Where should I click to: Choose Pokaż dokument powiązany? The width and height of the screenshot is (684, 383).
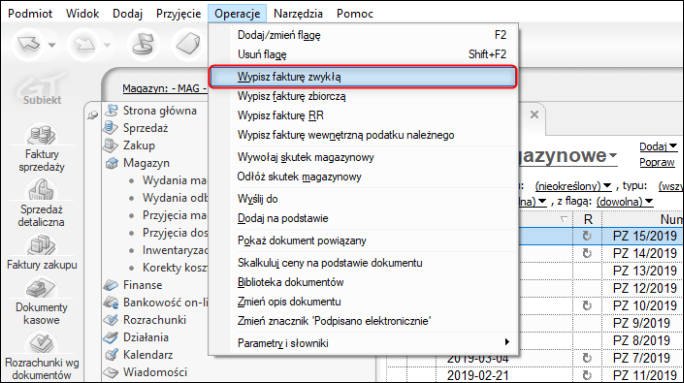364,240
